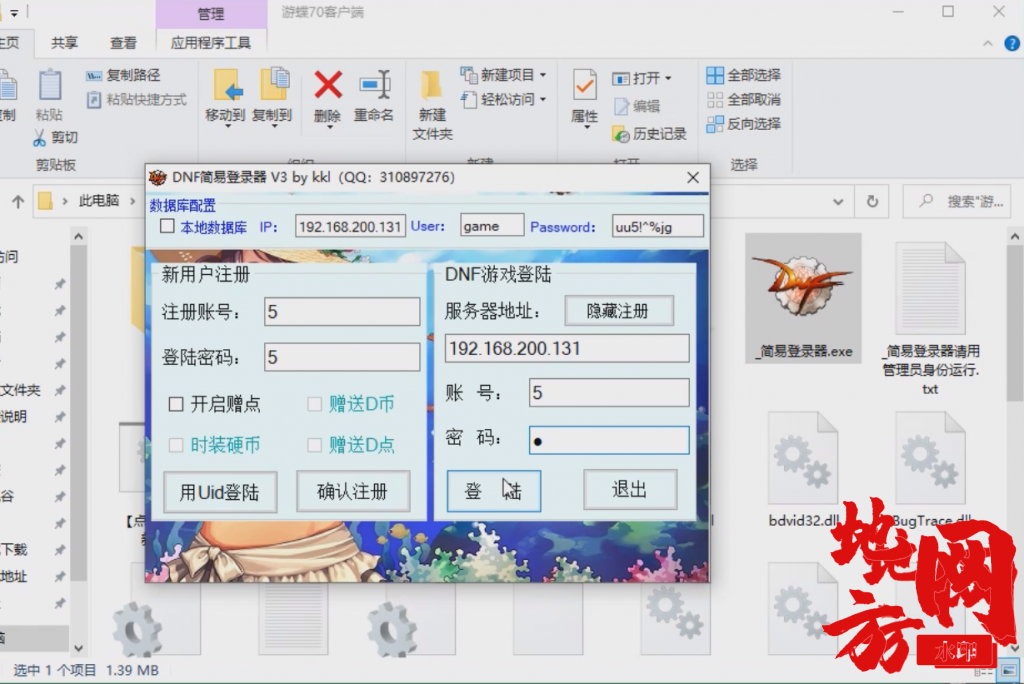Click the 登陆 login button

pos(494,491)
